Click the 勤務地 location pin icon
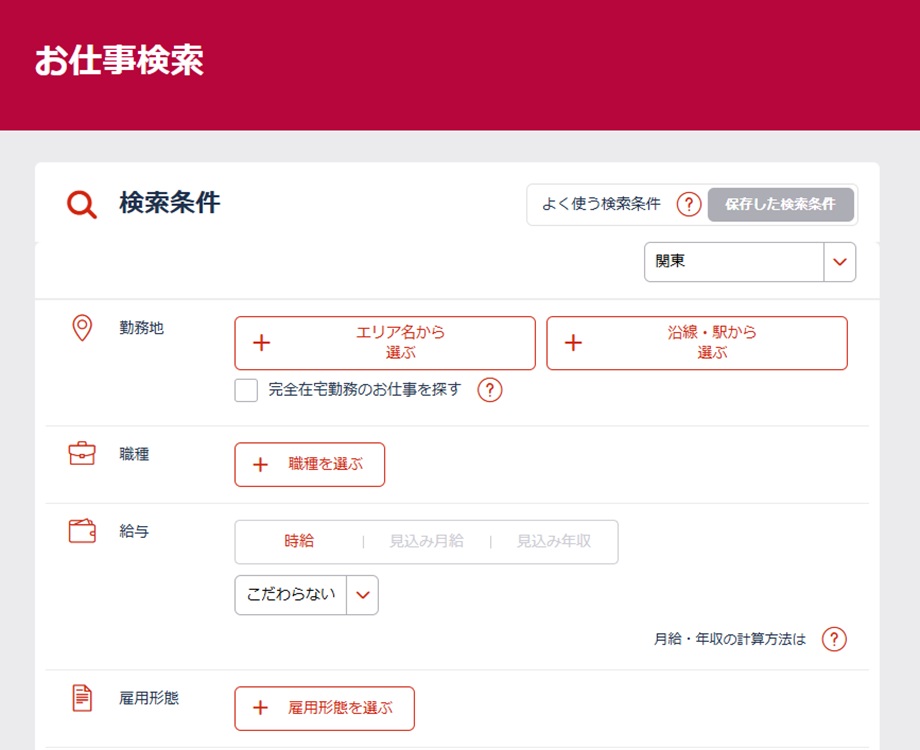 coord(82,328)
